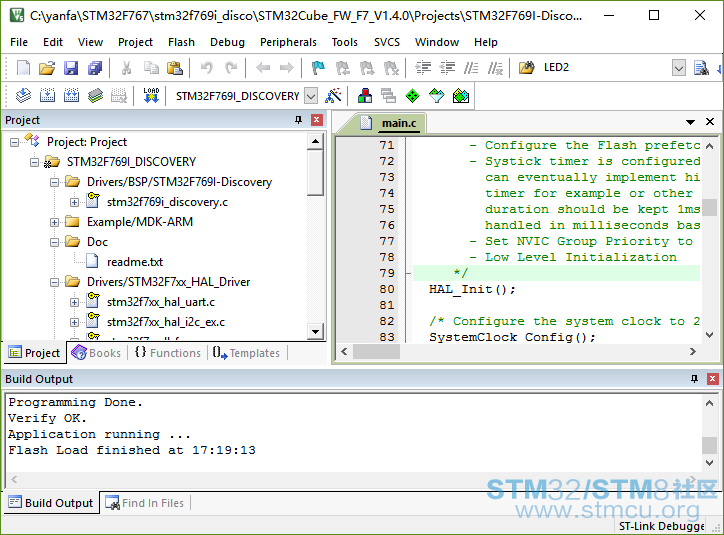Viewport: 724px width, 535px height.
Task: Select the Build Output tab
Action: [51, 503]
